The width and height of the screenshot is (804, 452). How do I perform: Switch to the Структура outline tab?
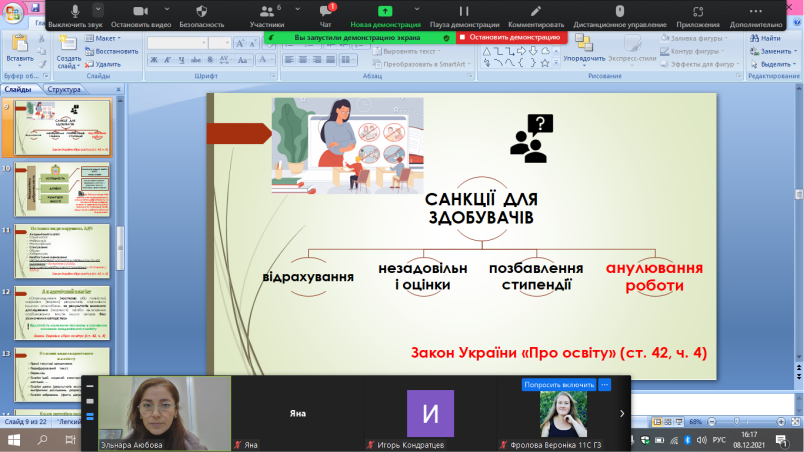[x=64, y=89]
